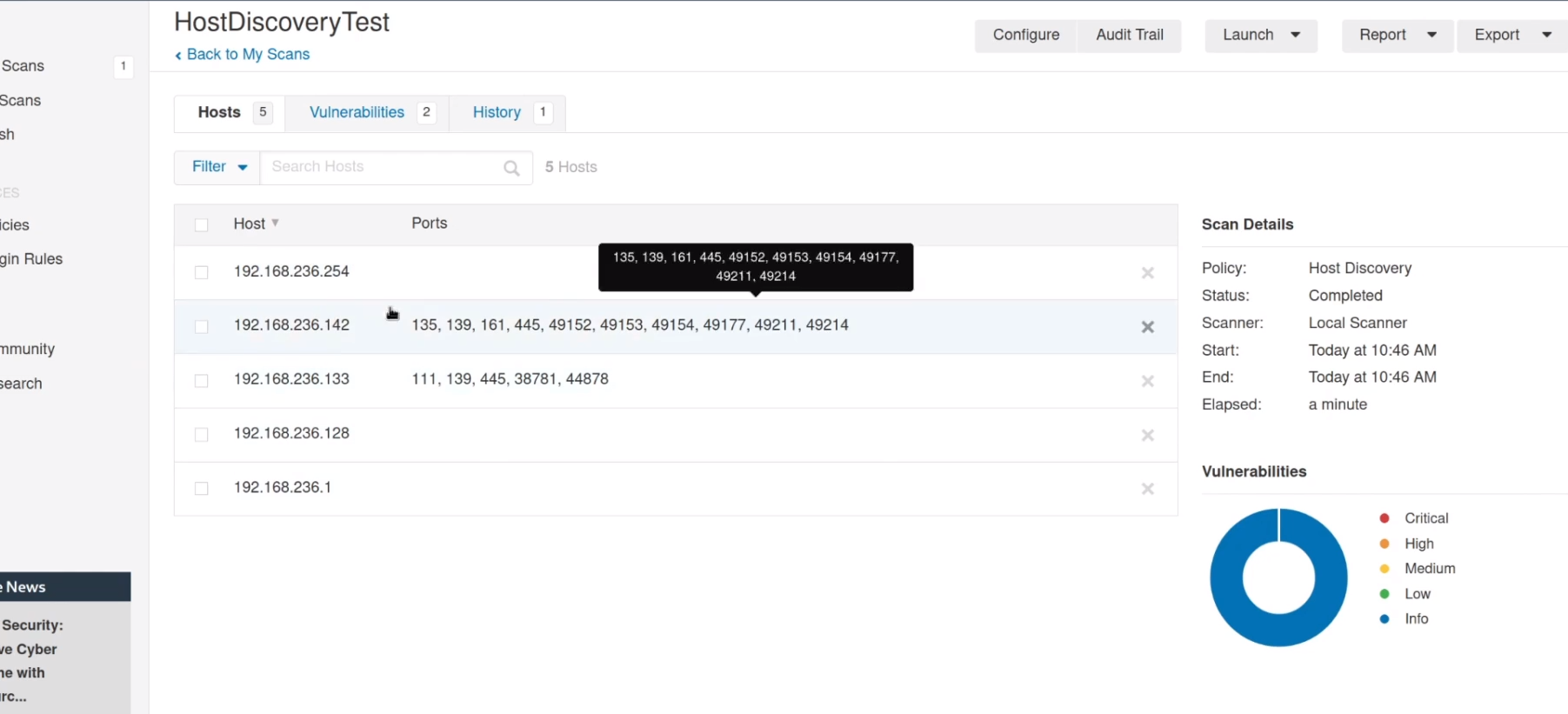Delete the 192.168.236.1 host row
The height and width of the screenshot is (714, 1568).
pos(1147,489)
